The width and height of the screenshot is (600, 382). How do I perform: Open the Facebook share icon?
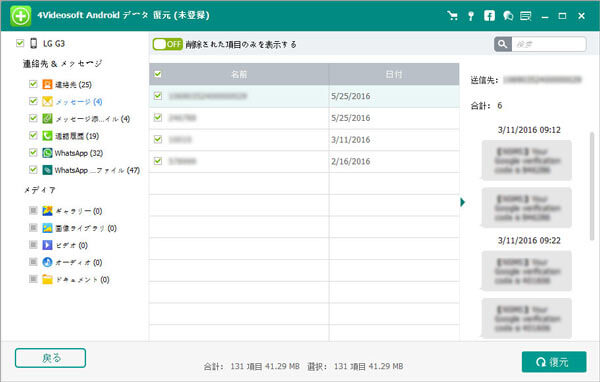tap(489, 16)
